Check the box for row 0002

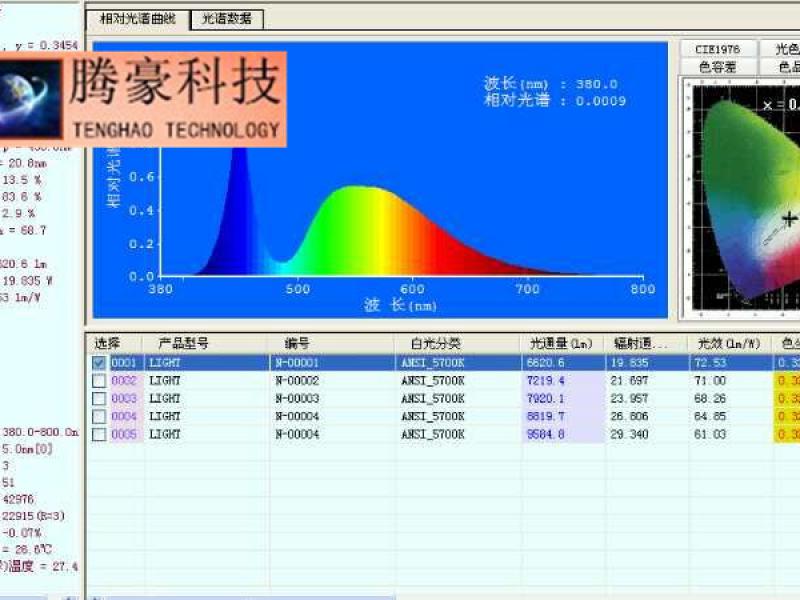tap(99, 381)
